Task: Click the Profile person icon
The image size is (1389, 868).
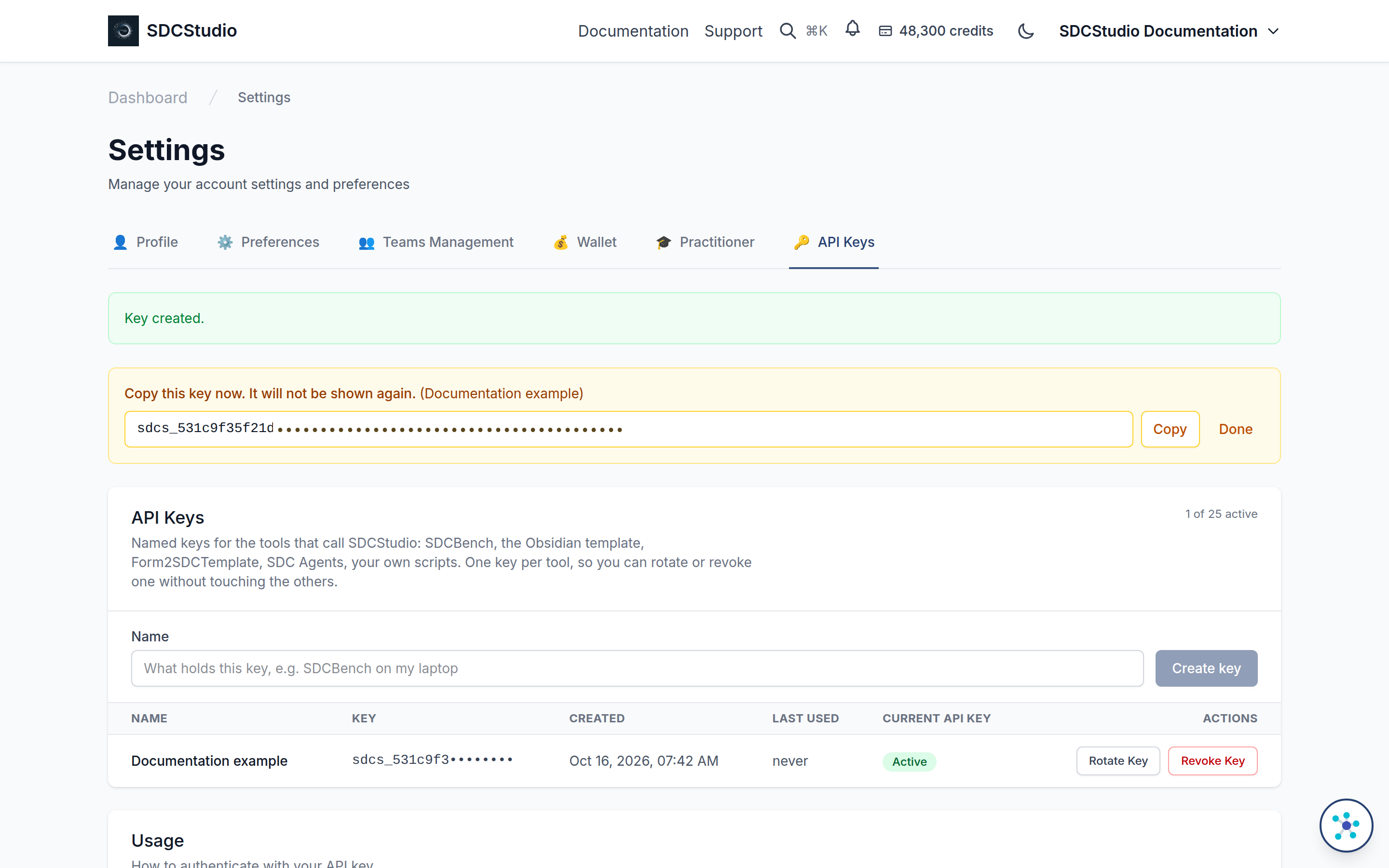Action: [120, 242]
